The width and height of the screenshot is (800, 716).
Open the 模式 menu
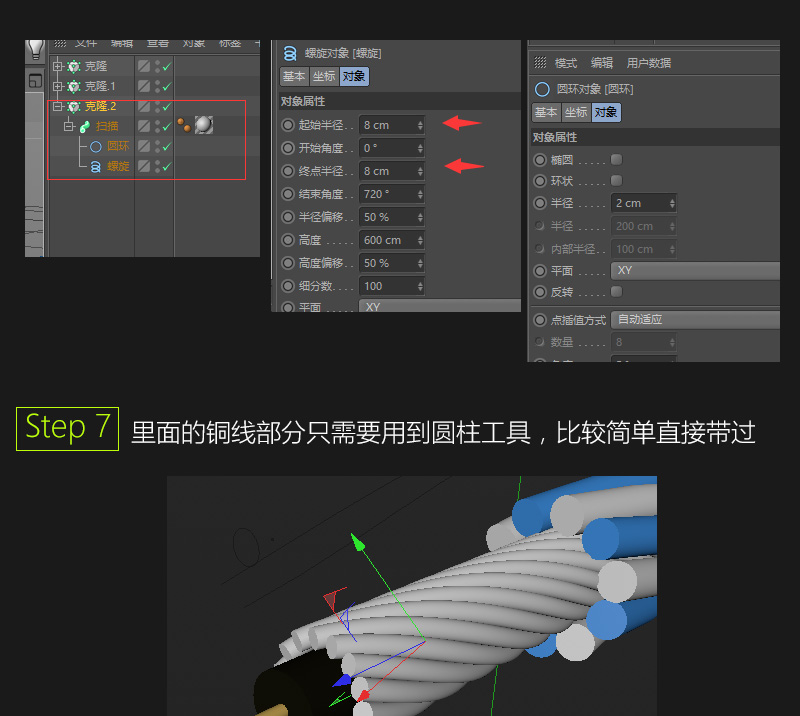566,63
